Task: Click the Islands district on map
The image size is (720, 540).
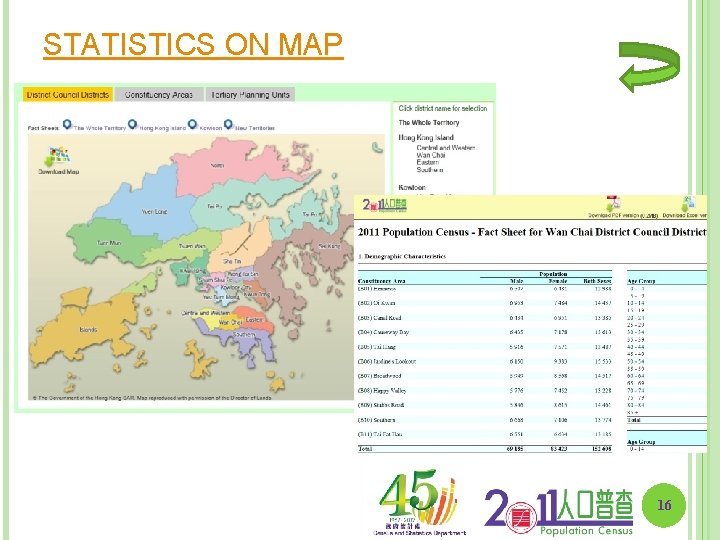Action: coord(88,330)
